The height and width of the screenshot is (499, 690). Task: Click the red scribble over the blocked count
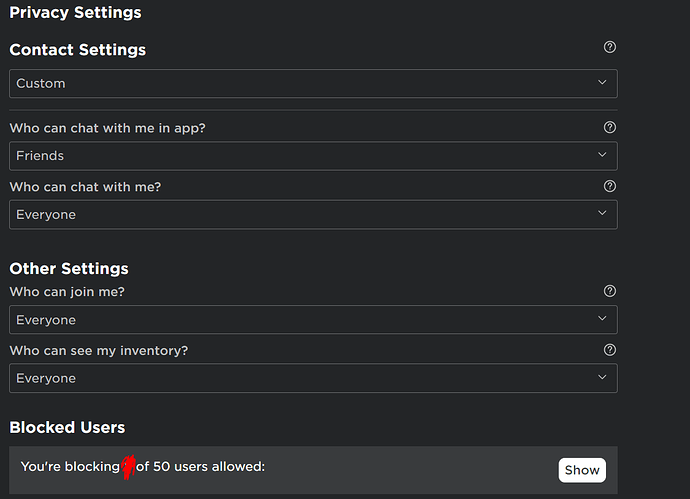click(x=128, y=467)
